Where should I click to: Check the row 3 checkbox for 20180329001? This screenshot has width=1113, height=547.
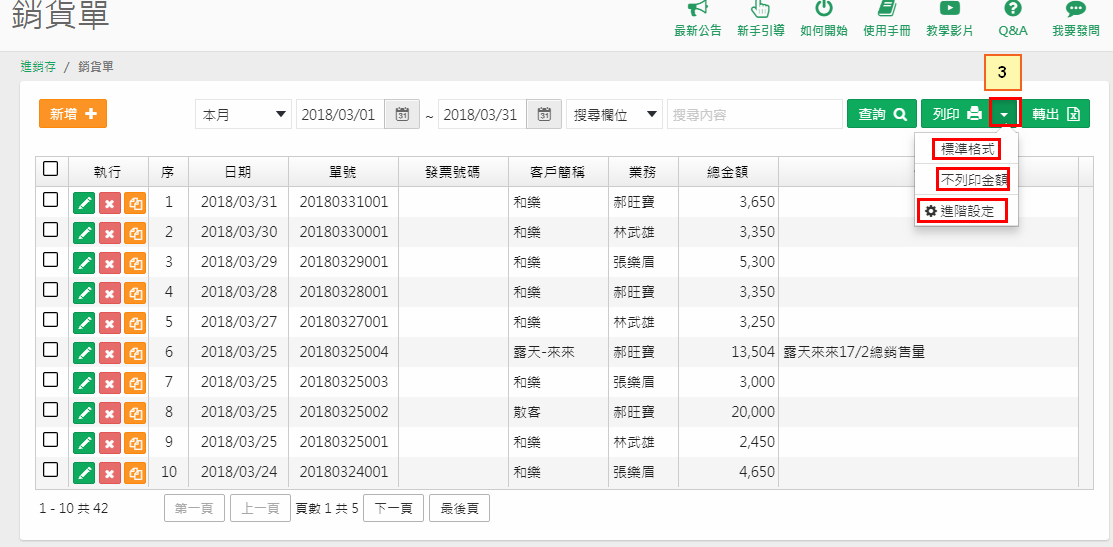tap(50, 260)
